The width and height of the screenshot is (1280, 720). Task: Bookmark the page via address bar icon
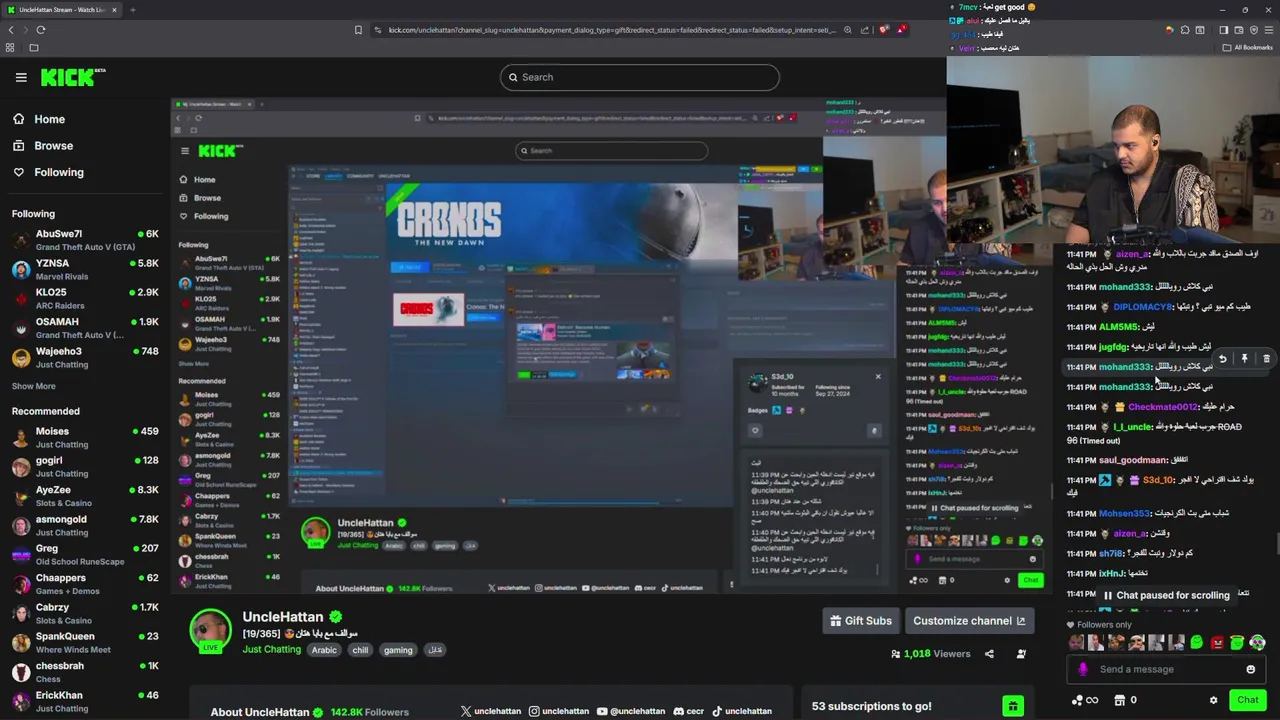pos(358,30)
